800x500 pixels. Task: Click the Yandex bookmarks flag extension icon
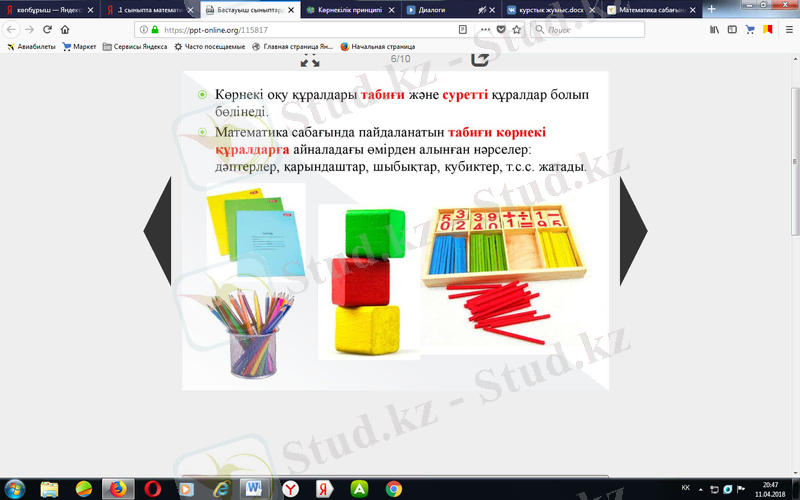click(767, 30)
